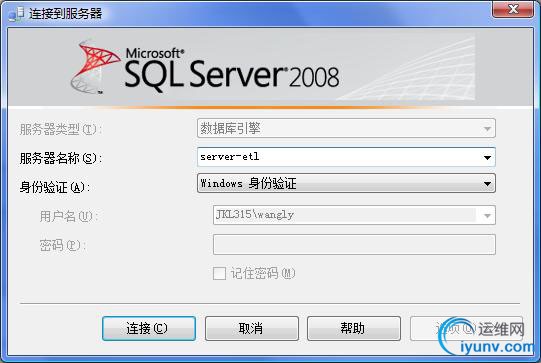
Task: Toggle the 记住密码 checkbox
Action: pyautogui.click(x=219, y=274)
